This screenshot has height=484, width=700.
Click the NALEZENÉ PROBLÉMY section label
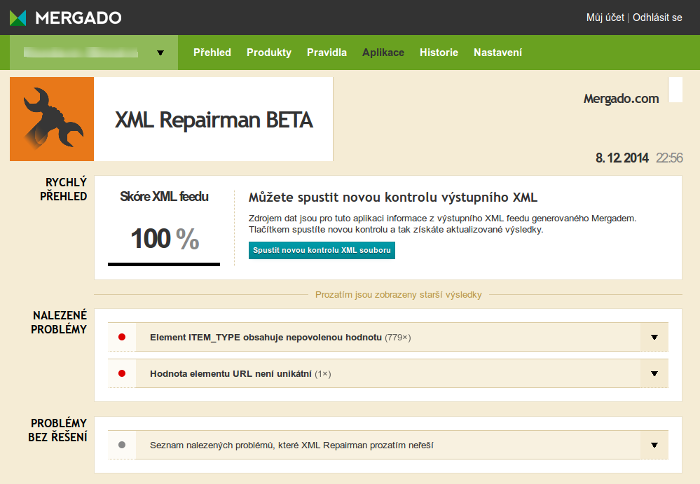pyautogui.click(x=59, y=322)
